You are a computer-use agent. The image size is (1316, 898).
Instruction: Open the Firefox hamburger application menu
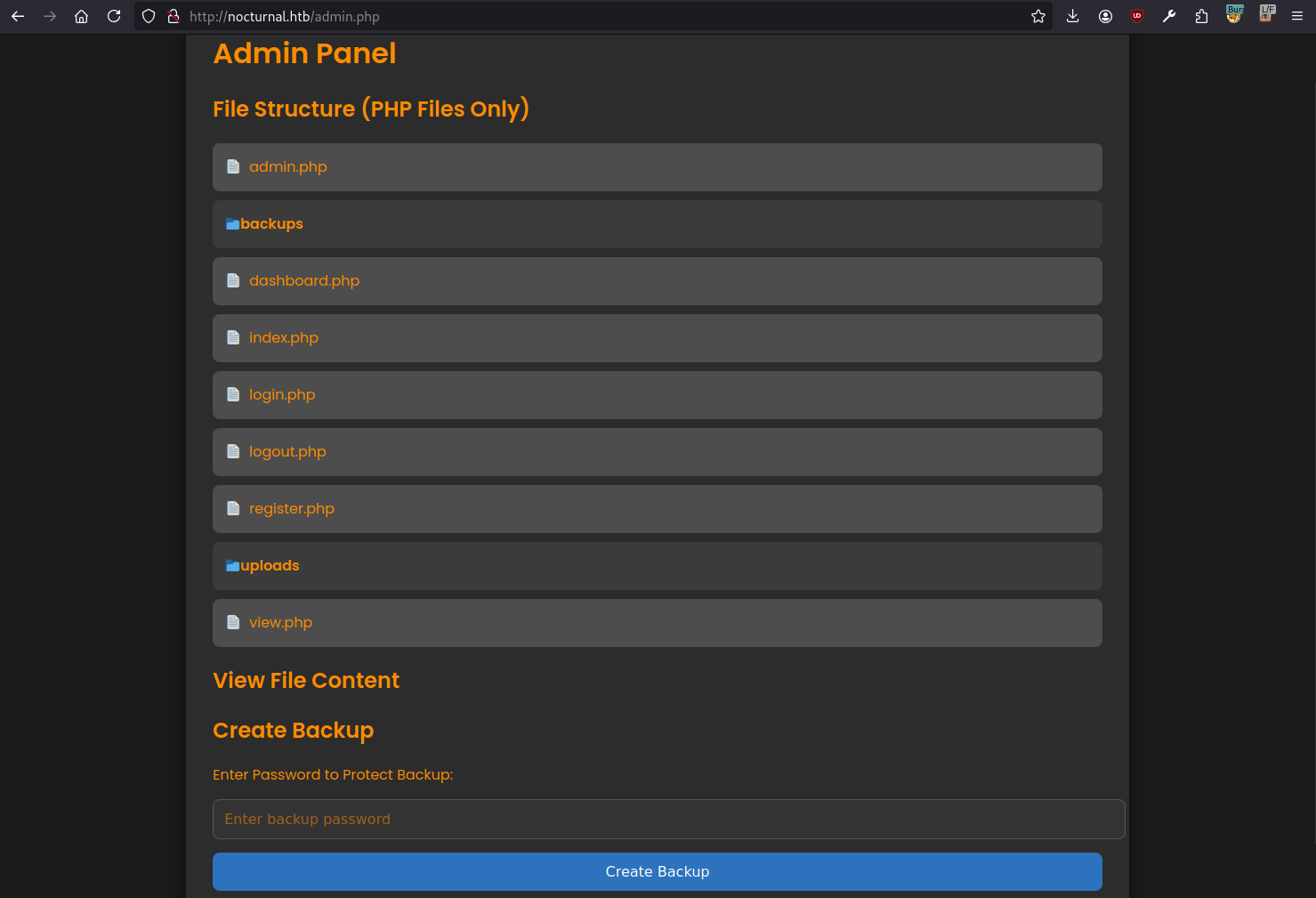[x=1297, y=16]
